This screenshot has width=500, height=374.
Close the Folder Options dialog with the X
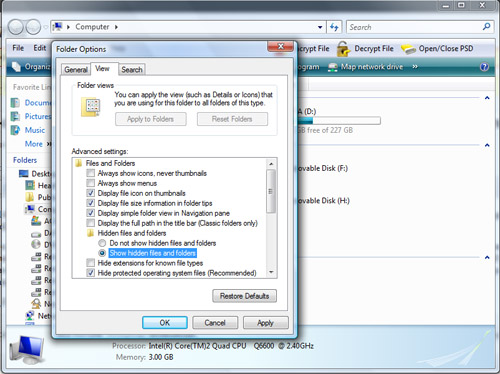click(281, 47)
